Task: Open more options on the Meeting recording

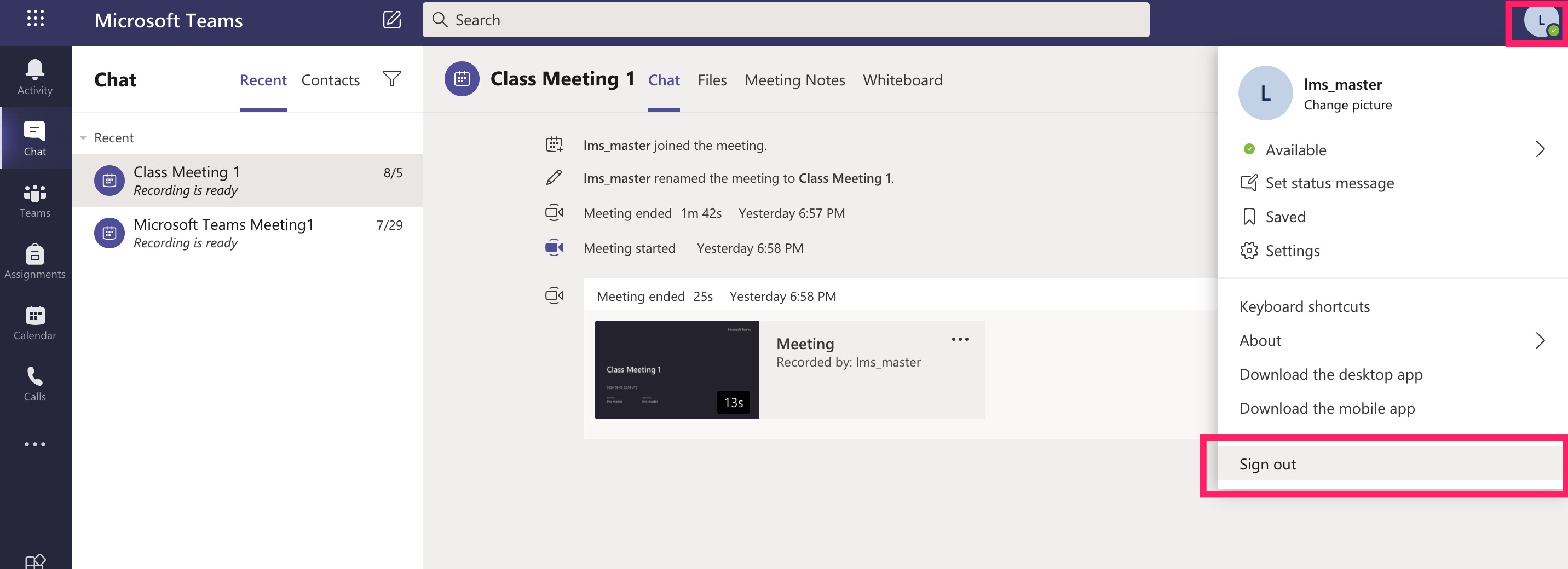Action: coord(959,339)
